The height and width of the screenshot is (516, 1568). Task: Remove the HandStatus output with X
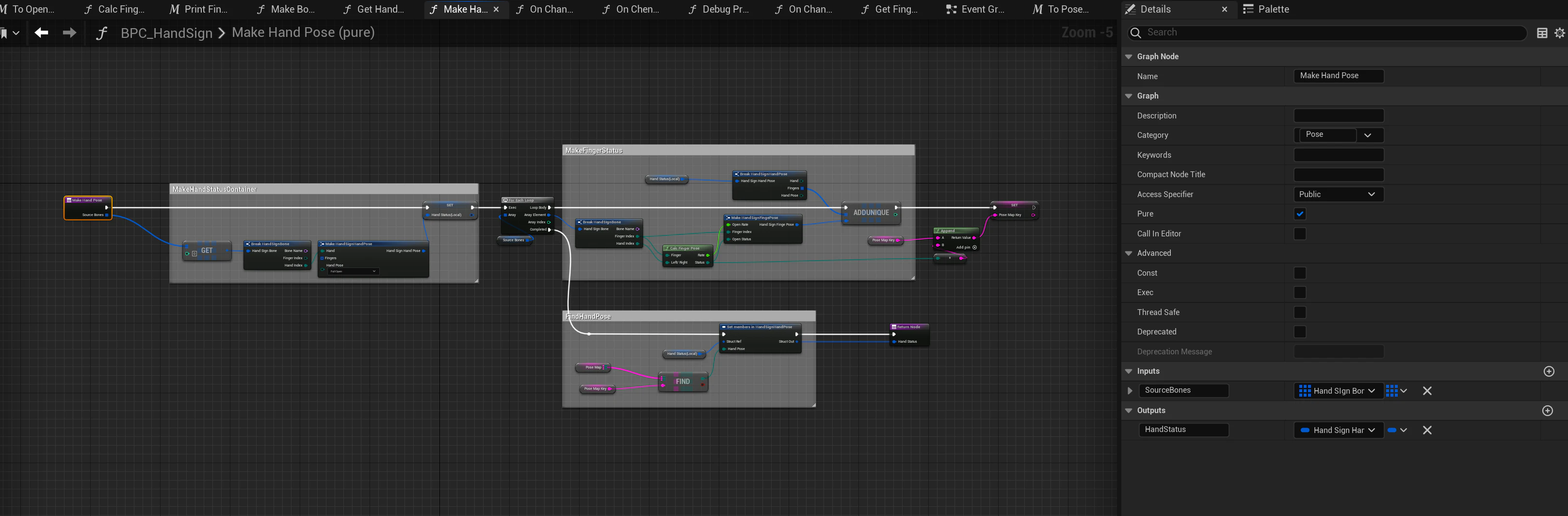(x=1427, y=430)
